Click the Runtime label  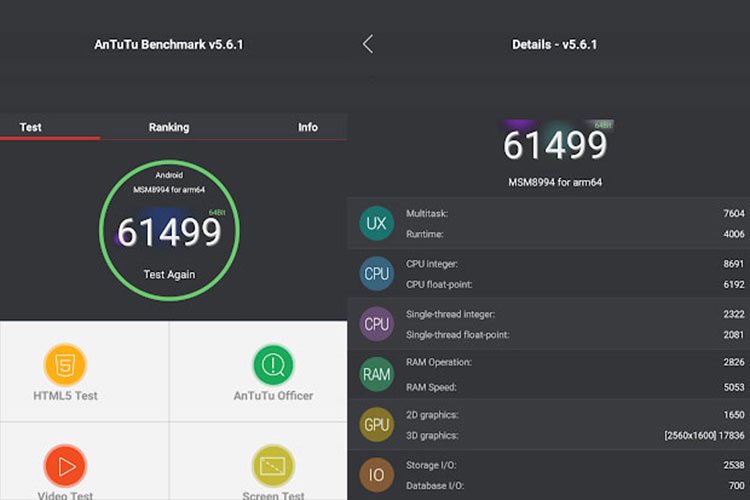click(424, 234)
